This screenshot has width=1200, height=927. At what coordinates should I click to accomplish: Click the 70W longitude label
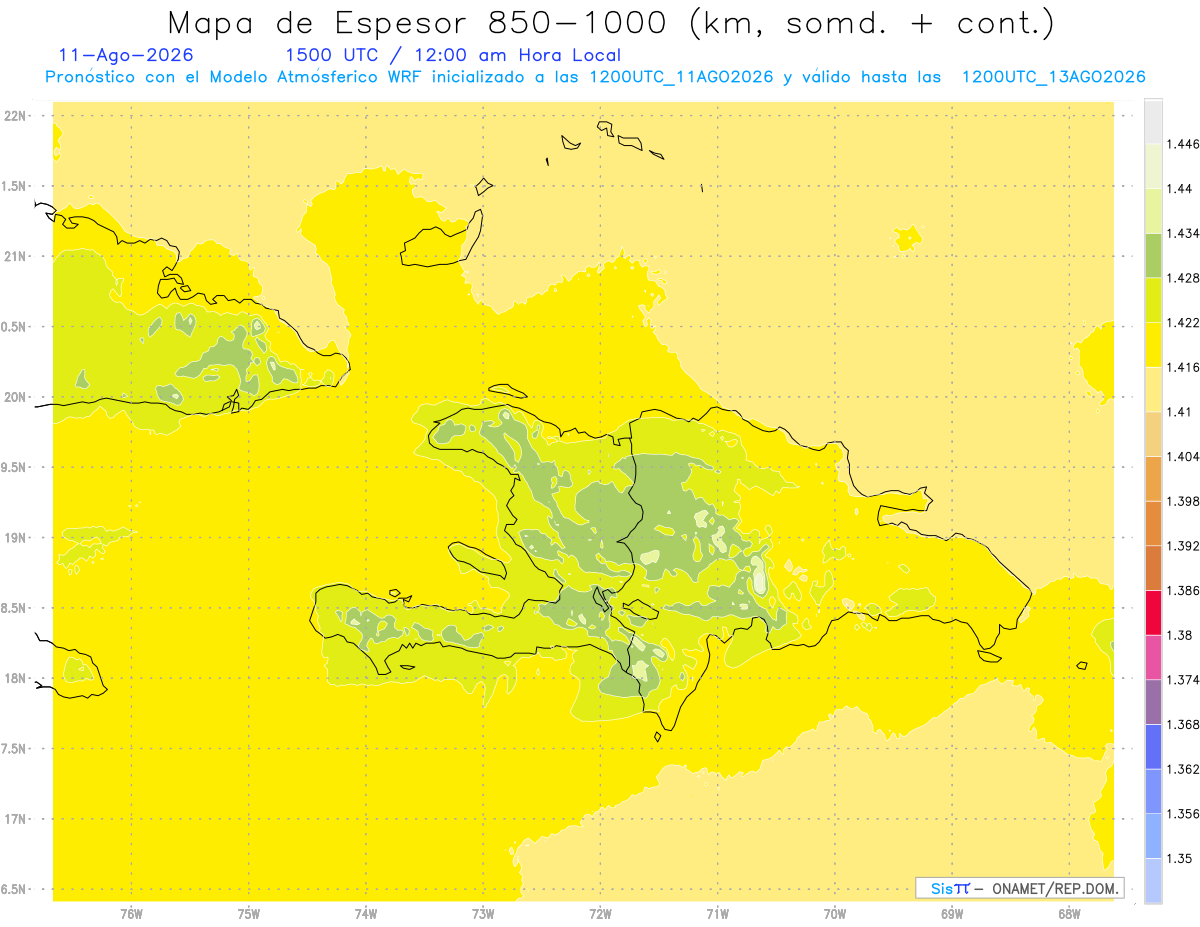[835, 915]
